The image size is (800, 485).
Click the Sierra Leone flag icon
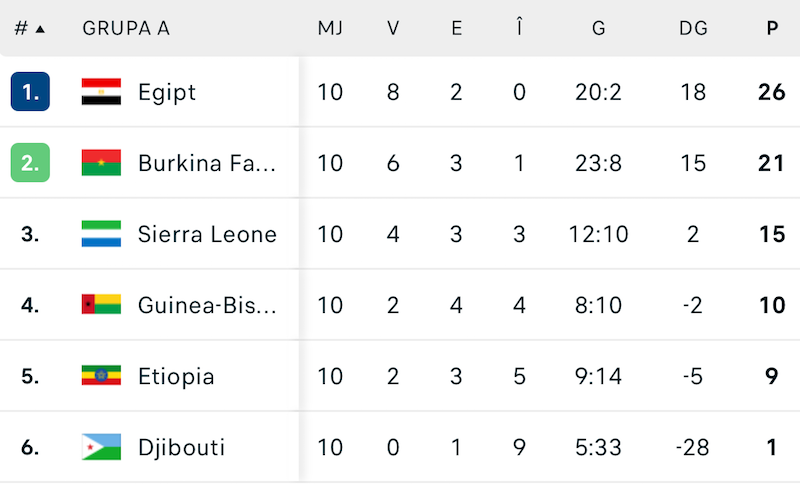point(101,234)
